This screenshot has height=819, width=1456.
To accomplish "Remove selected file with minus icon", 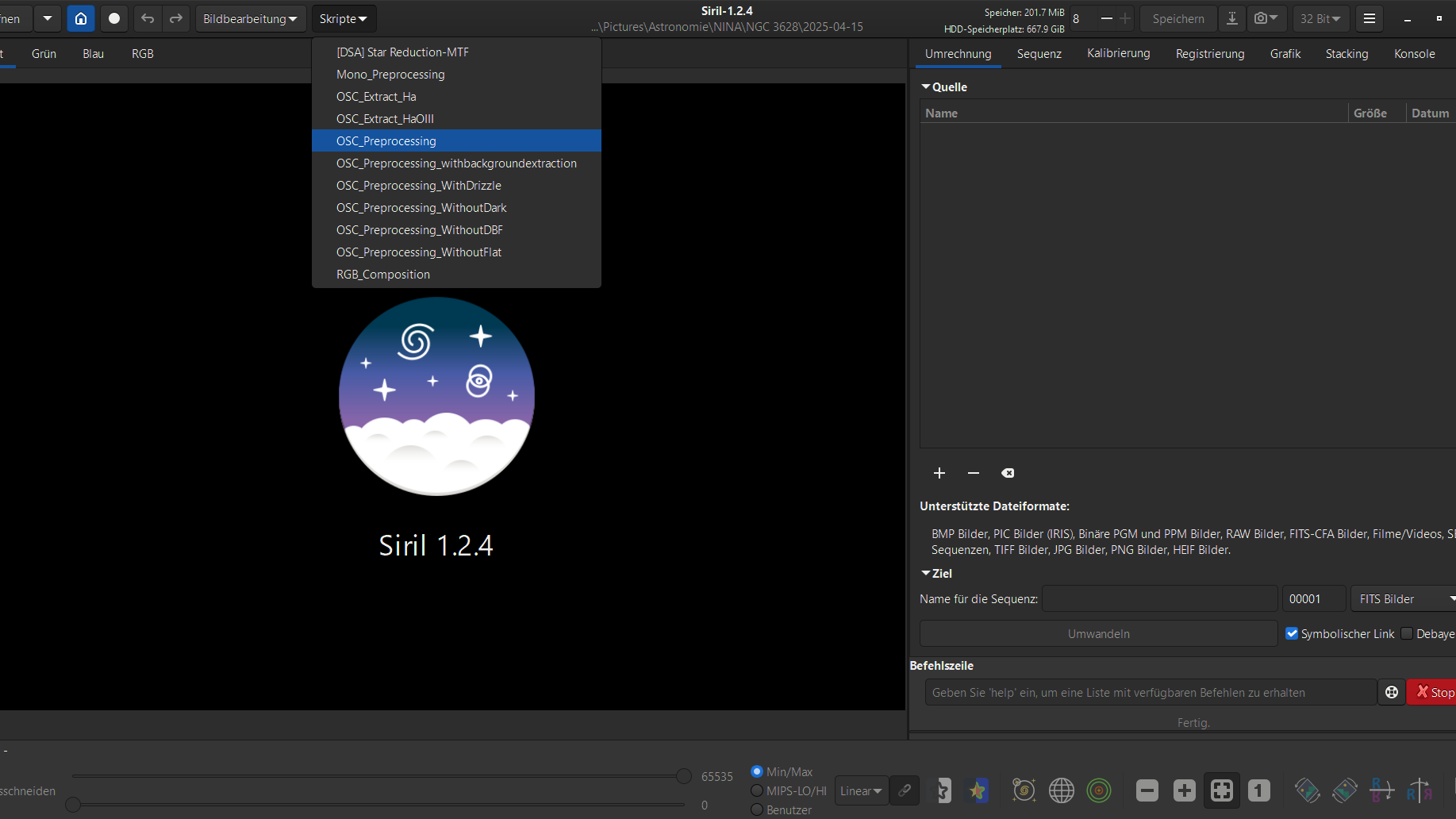I will coord(974,473).
